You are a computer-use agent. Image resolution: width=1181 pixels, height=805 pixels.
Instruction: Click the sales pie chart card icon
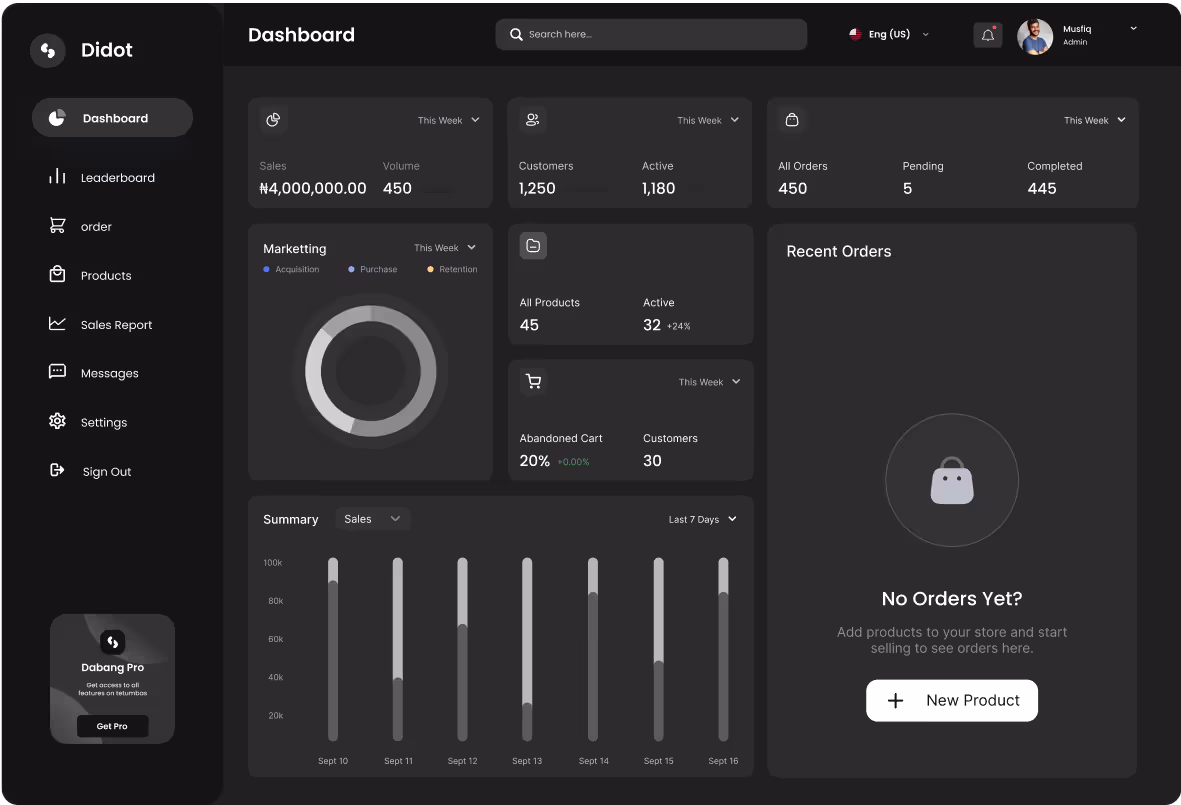pyautogui.click(x=273, y=120)
